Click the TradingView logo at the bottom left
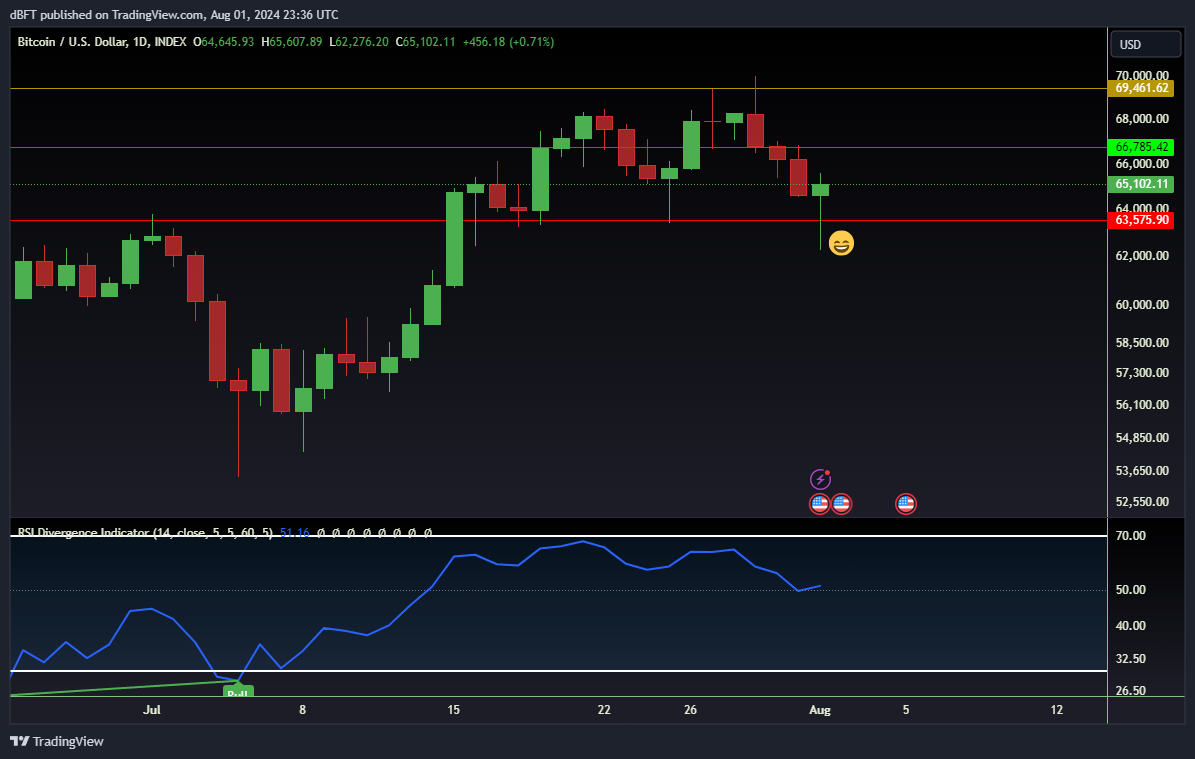Screen dimensions: 1195x759 pos(57,741)
